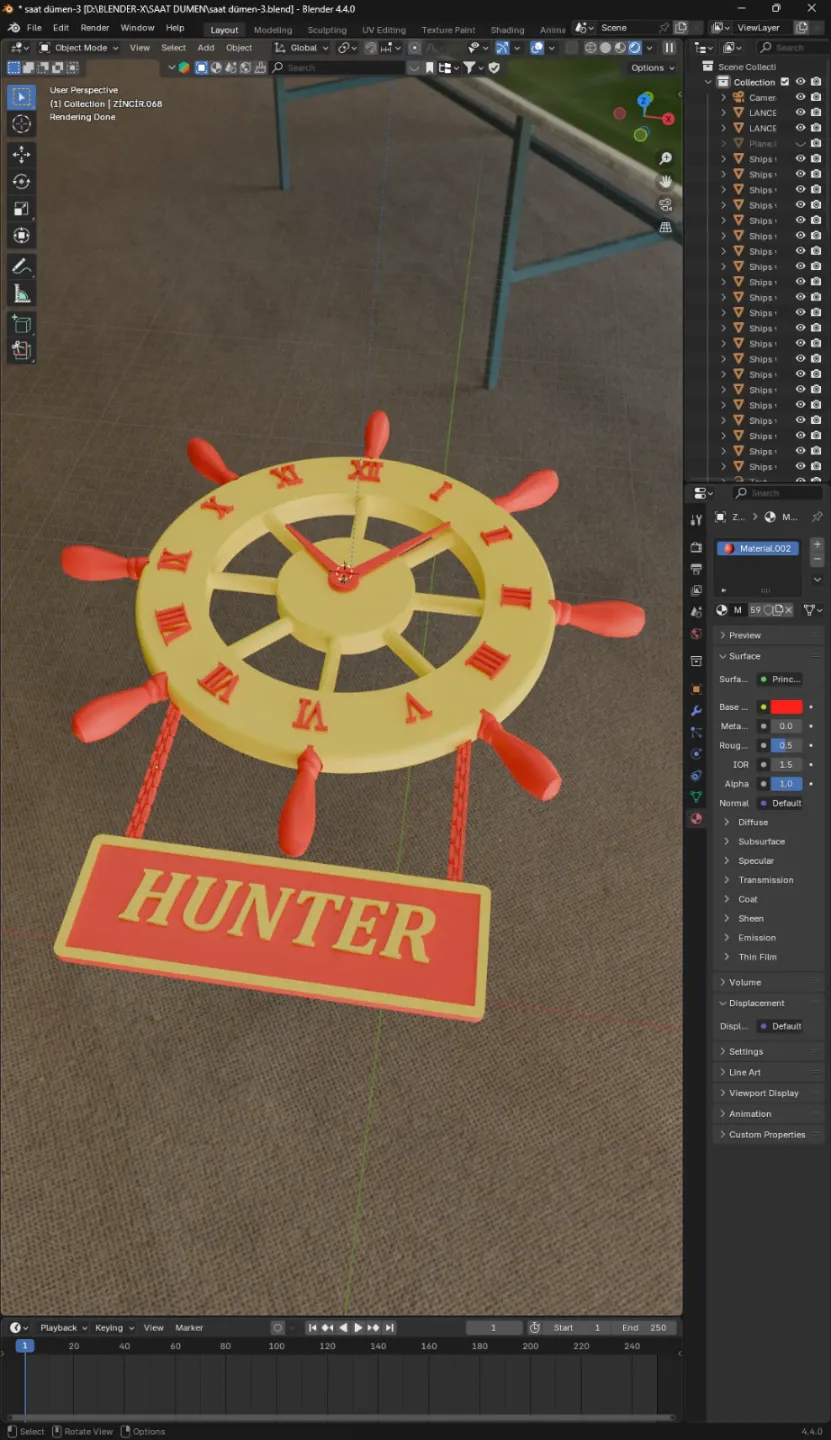Select the 3D Cursor tool
This screenshot has height=1440, width=831.
click(21, 124)
